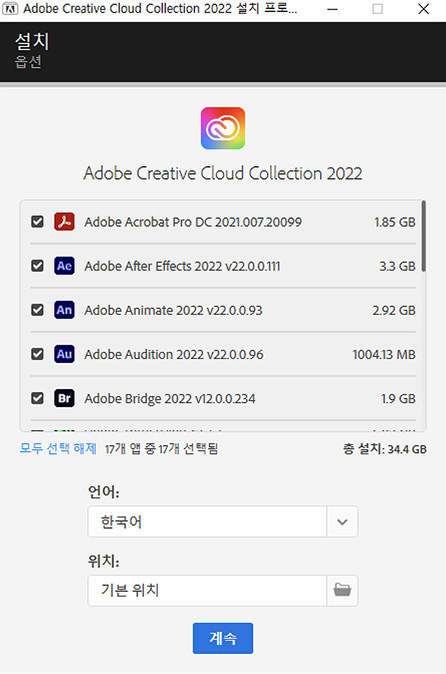Click the Animate An icon
Screen dimensions: 446x674
64,310
